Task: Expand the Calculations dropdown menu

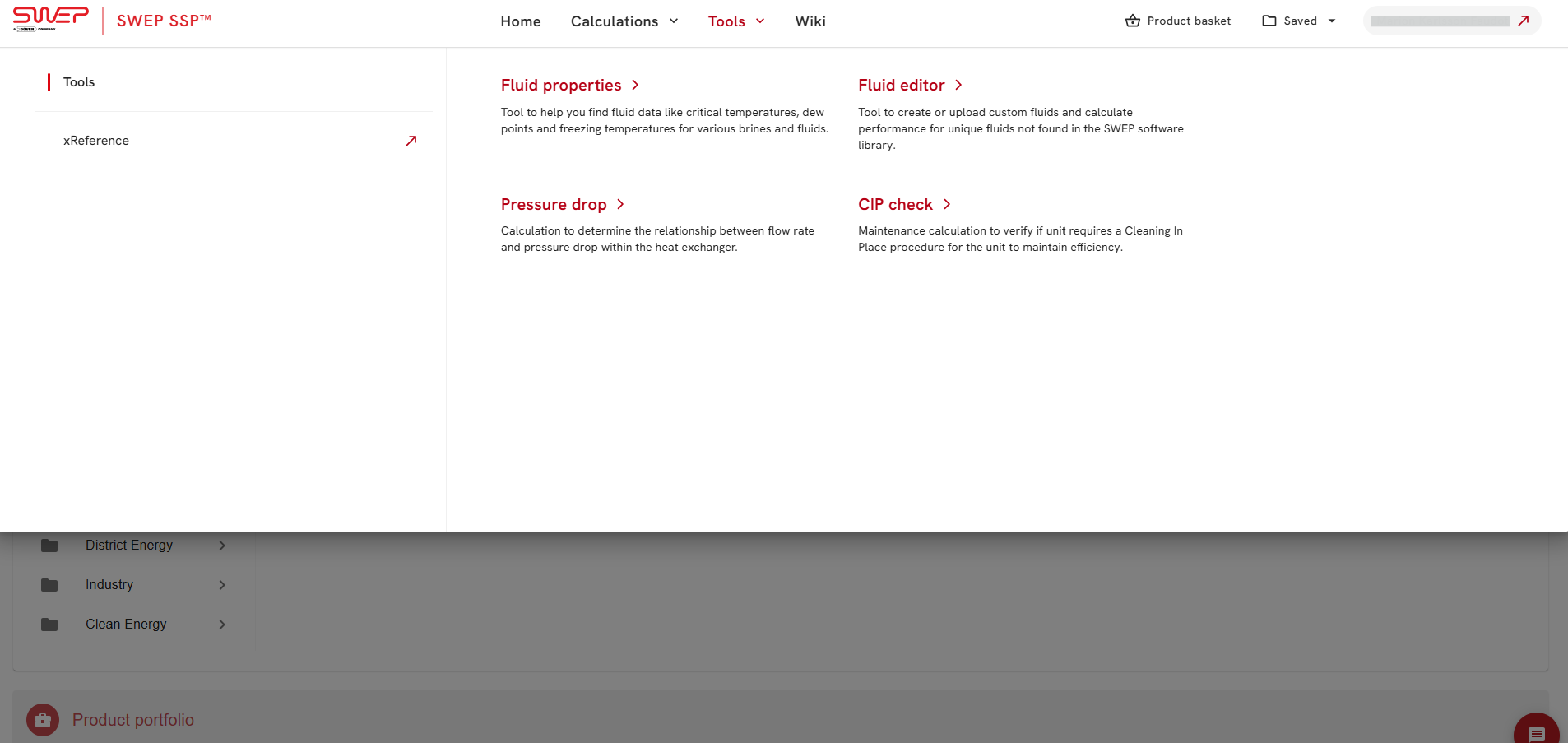Action: [x=624, y=21]
